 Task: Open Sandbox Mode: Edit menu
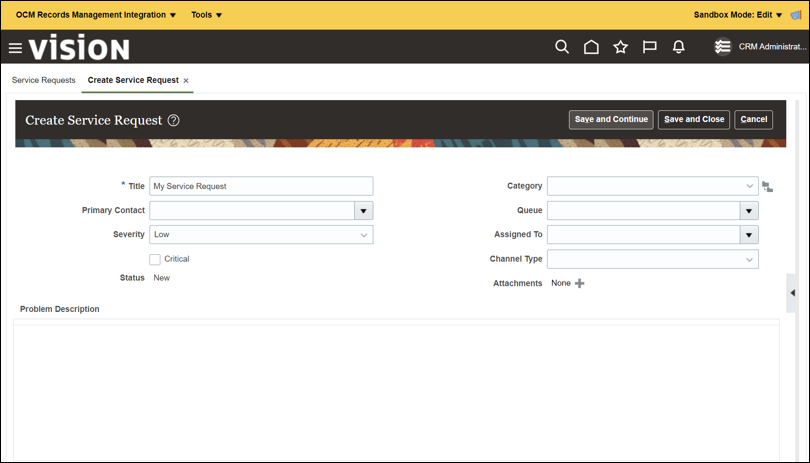pyautogui.click(x=738, y=15)
